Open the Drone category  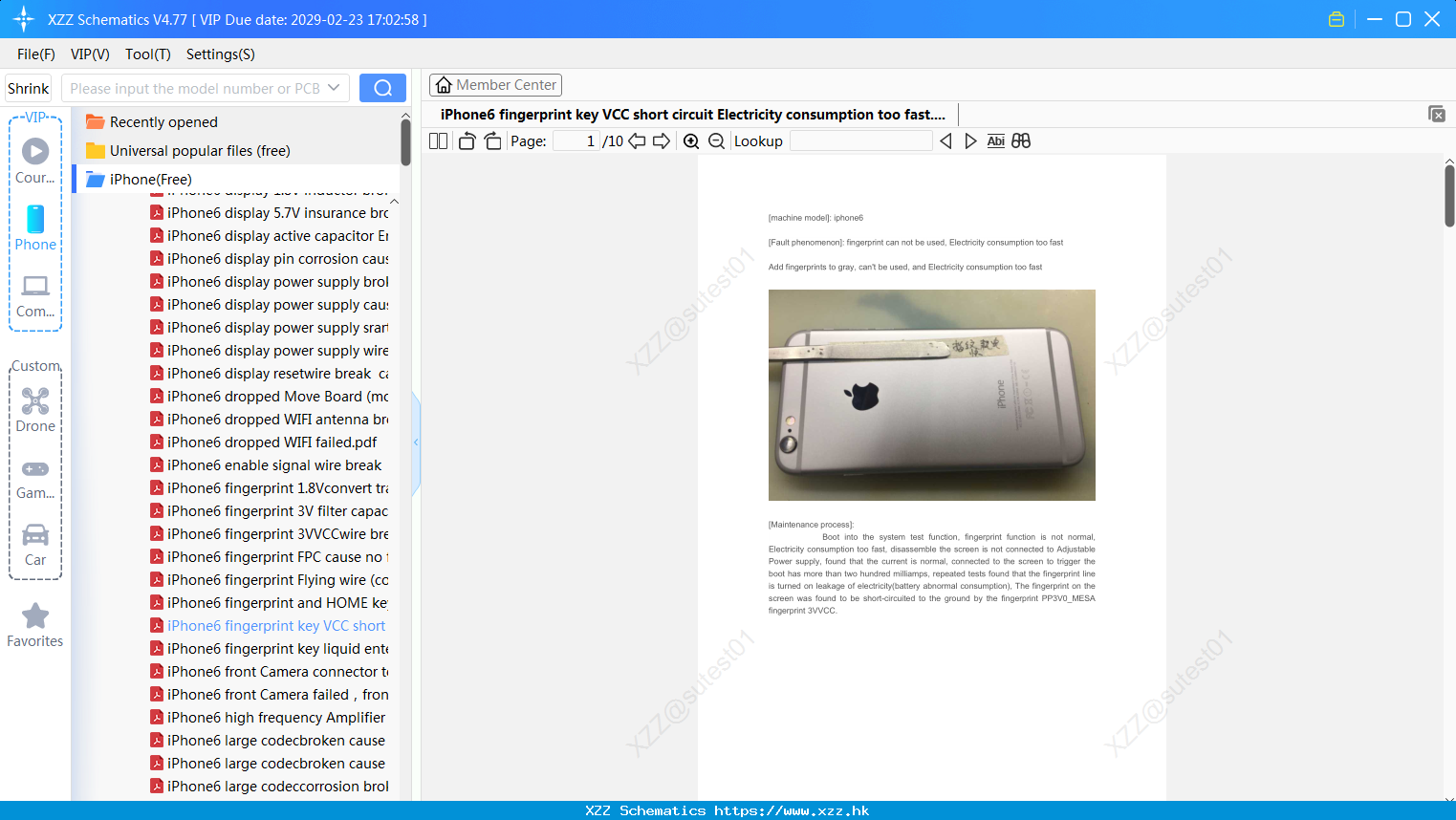35,410
